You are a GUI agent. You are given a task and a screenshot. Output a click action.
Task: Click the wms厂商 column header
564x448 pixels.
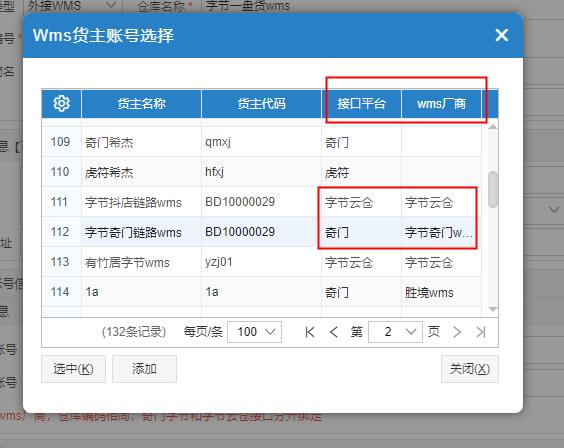[x=441, y=104]
